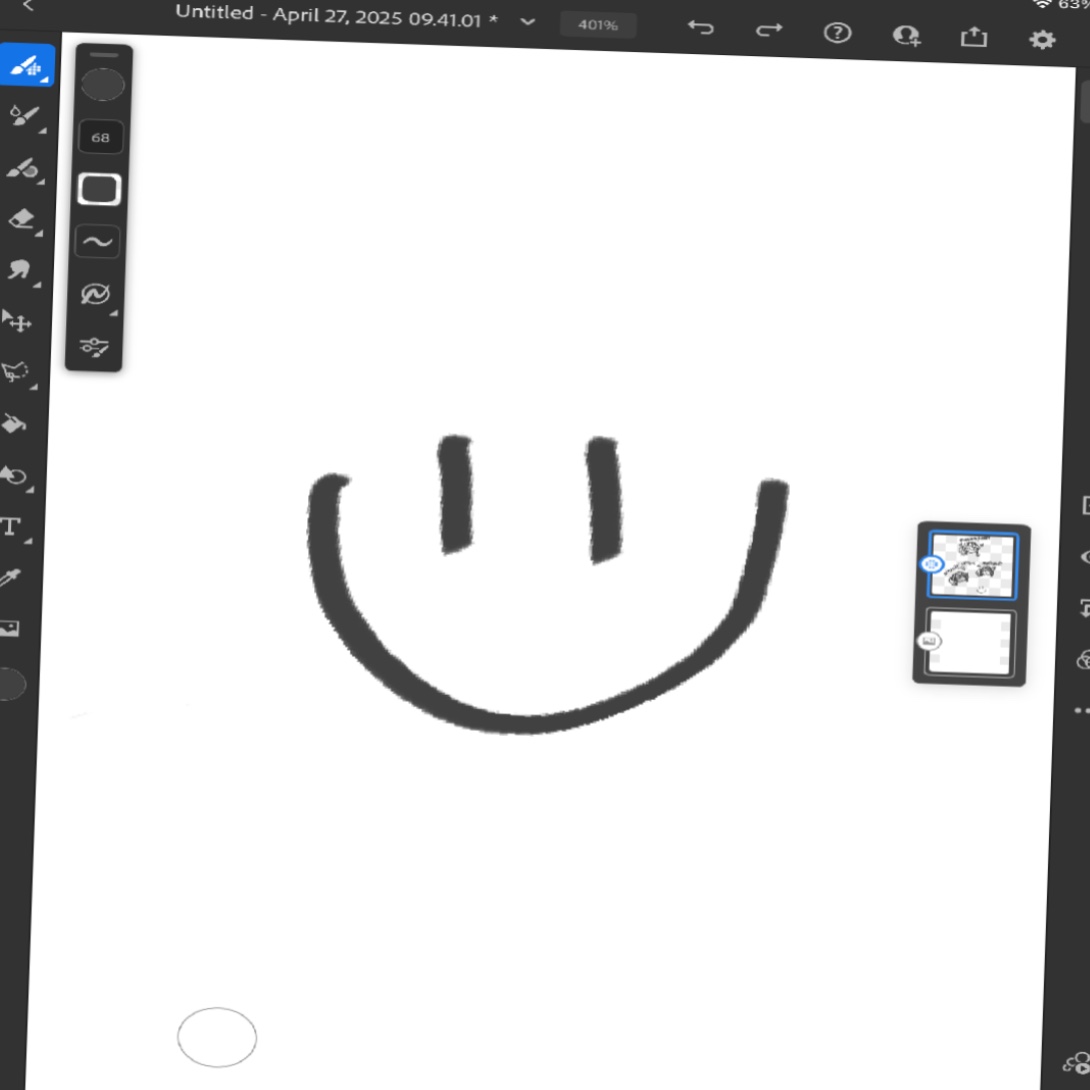1090x1090 pixels.
Task: Expand the Pixel Brush tool options arrow
Action: [45, 80]
